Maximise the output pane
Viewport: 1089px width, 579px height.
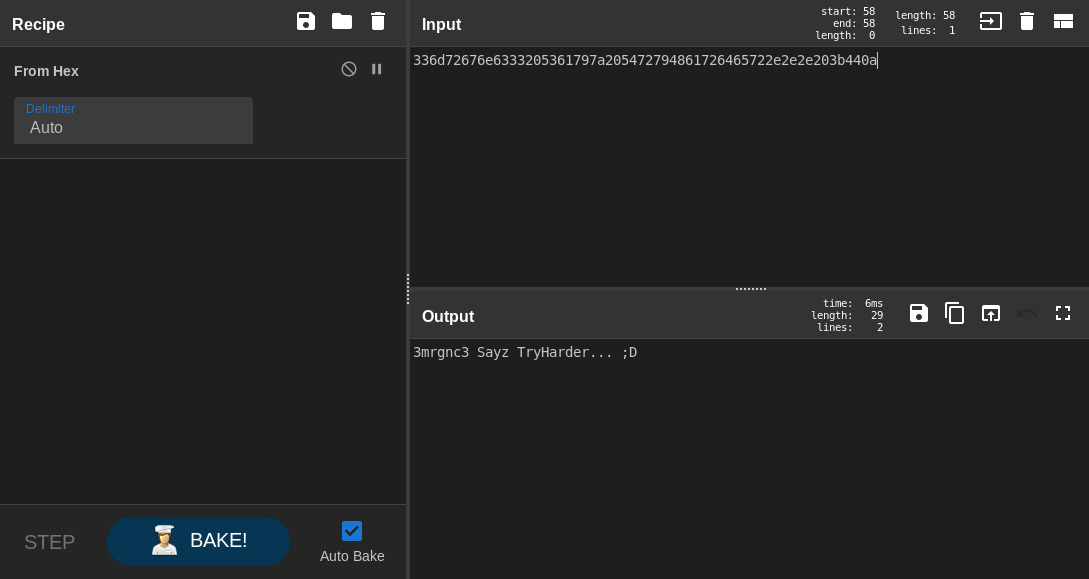(1063, 313)
